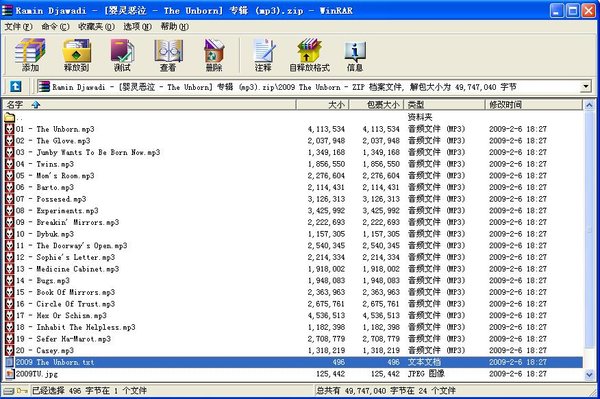Select file '08 - Experiments.mp3'

click(x=57, y=210)
